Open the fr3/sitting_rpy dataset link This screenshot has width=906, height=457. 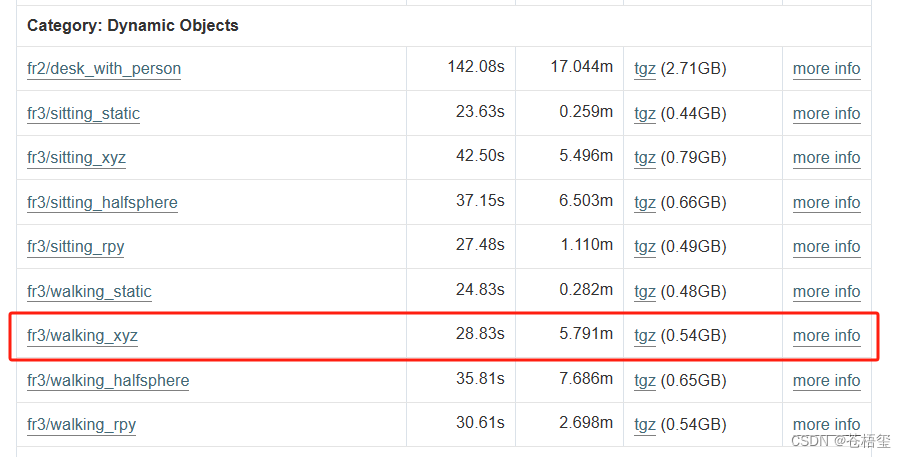coord(75,247)
